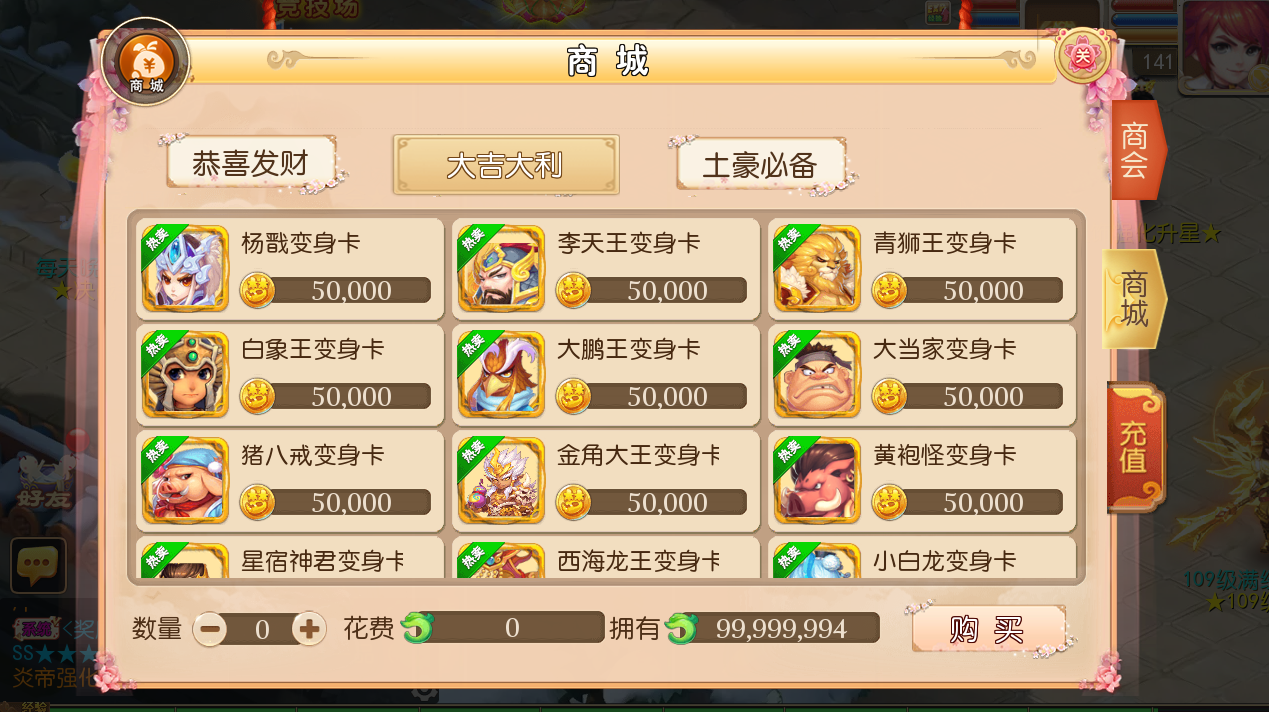Open the 商会 side tab
The image size is (1269, 712).
1135,150
